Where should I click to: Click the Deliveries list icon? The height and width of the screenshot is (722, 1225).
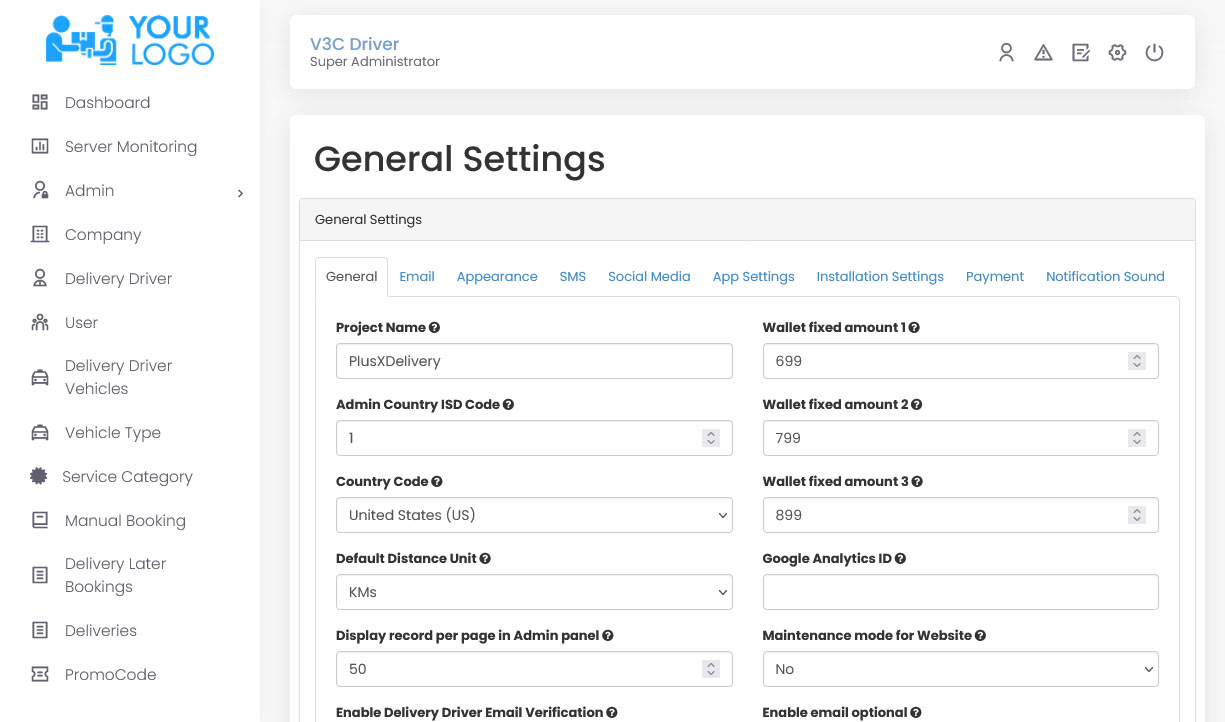pyautogui.click(x=40, y=630)
